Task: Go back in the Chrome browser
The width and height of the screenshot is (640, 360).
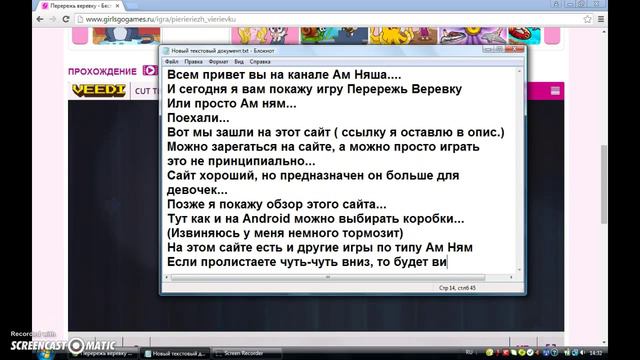Action: [x=40, y=19]
